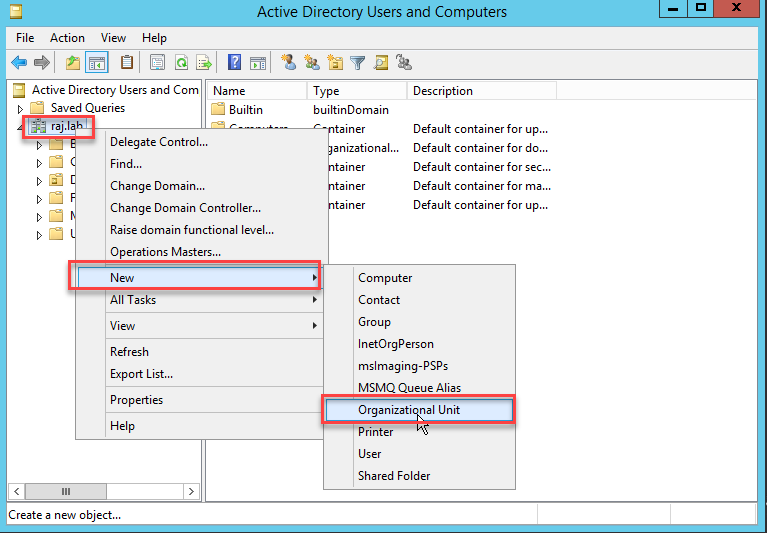767x533 pixels.
Task: Choose Delegate Control from context menu
Action: click(x=199, y=142)
